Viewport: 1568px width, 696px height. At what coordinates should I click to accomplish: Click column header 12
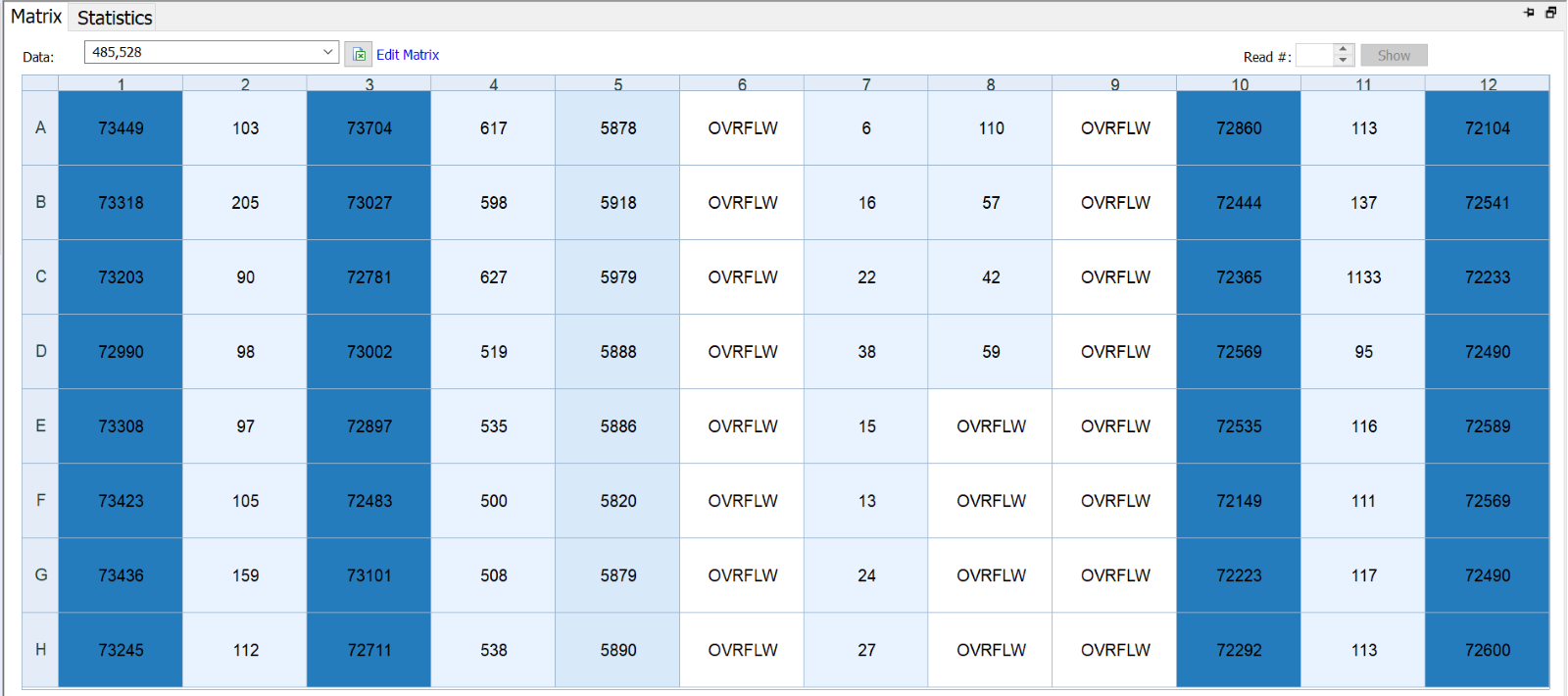[x=1487, y=84]
